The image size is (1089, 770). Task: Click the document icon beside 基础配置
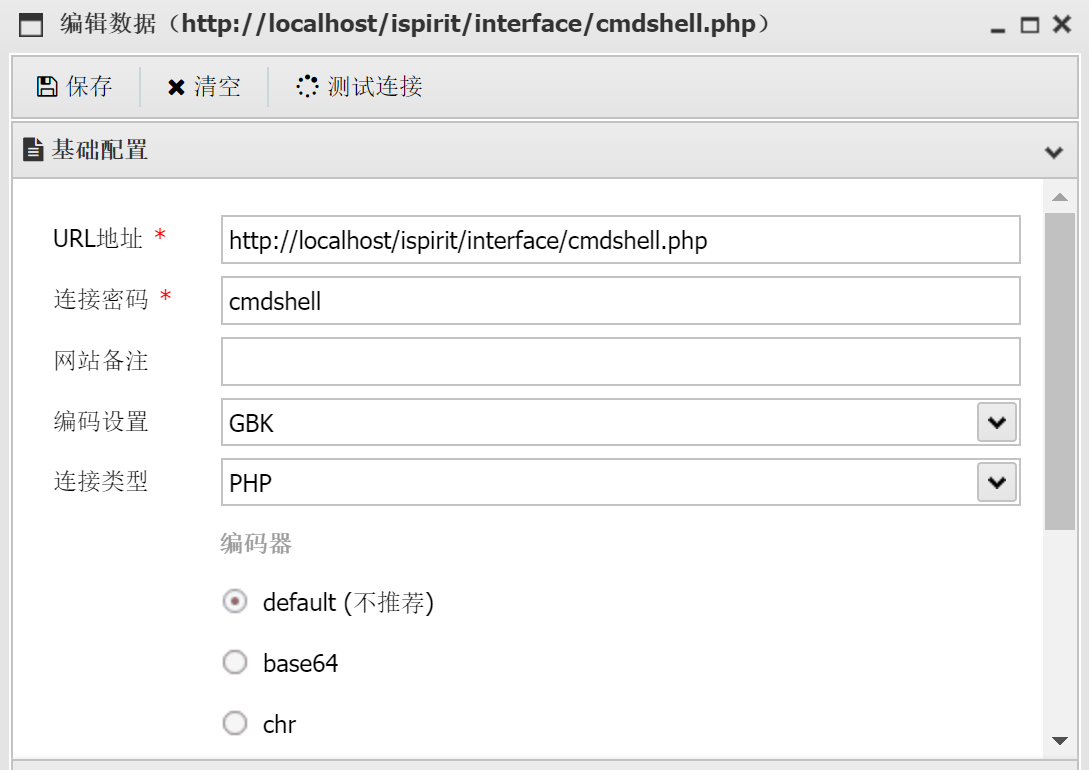(34, 151)
